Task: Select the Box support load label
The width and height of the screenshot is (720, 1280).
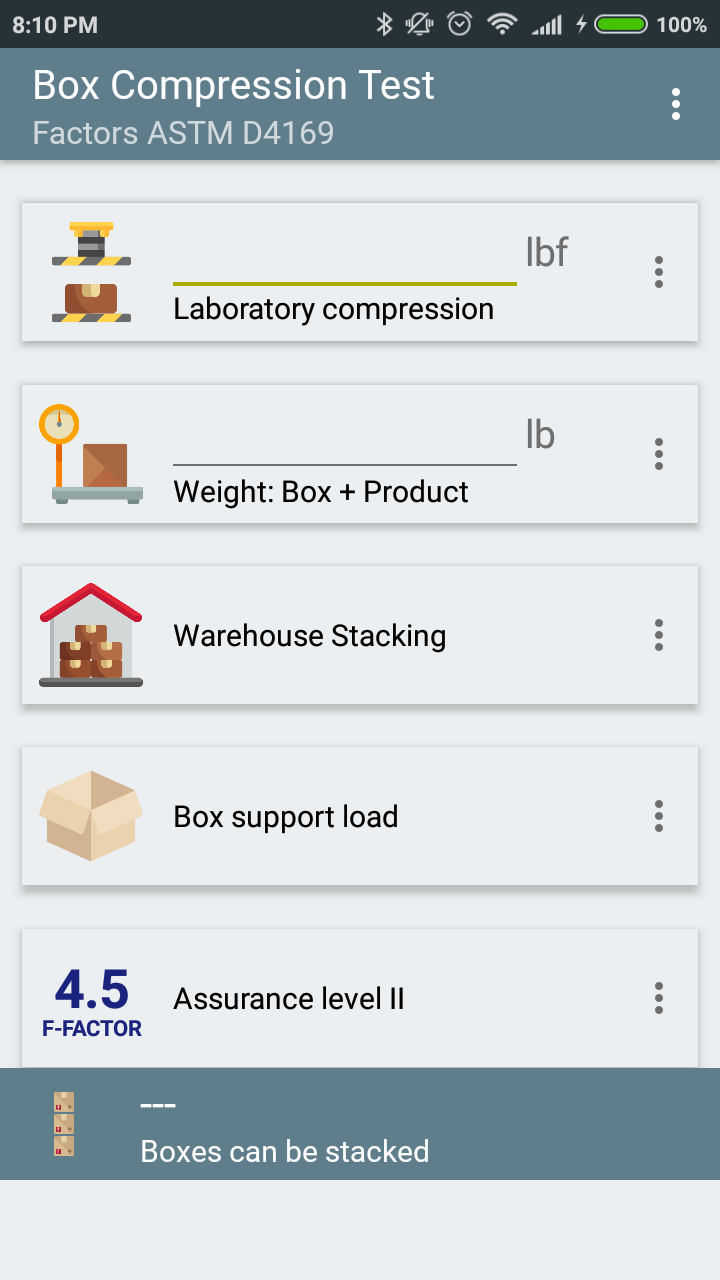Action: (286, 817)
